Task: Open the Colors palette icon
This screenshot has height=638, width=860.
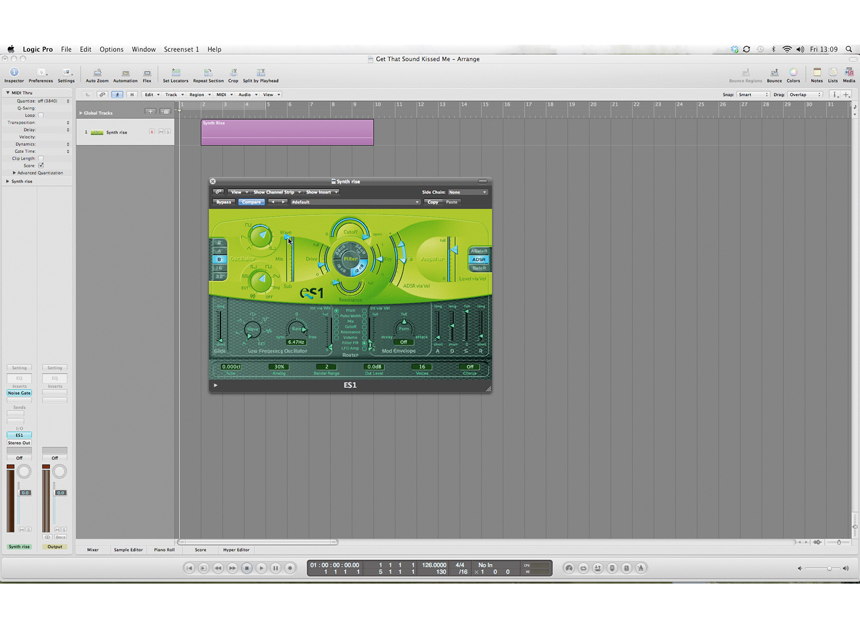Action: pyautogui.click(x=793, y=75)
